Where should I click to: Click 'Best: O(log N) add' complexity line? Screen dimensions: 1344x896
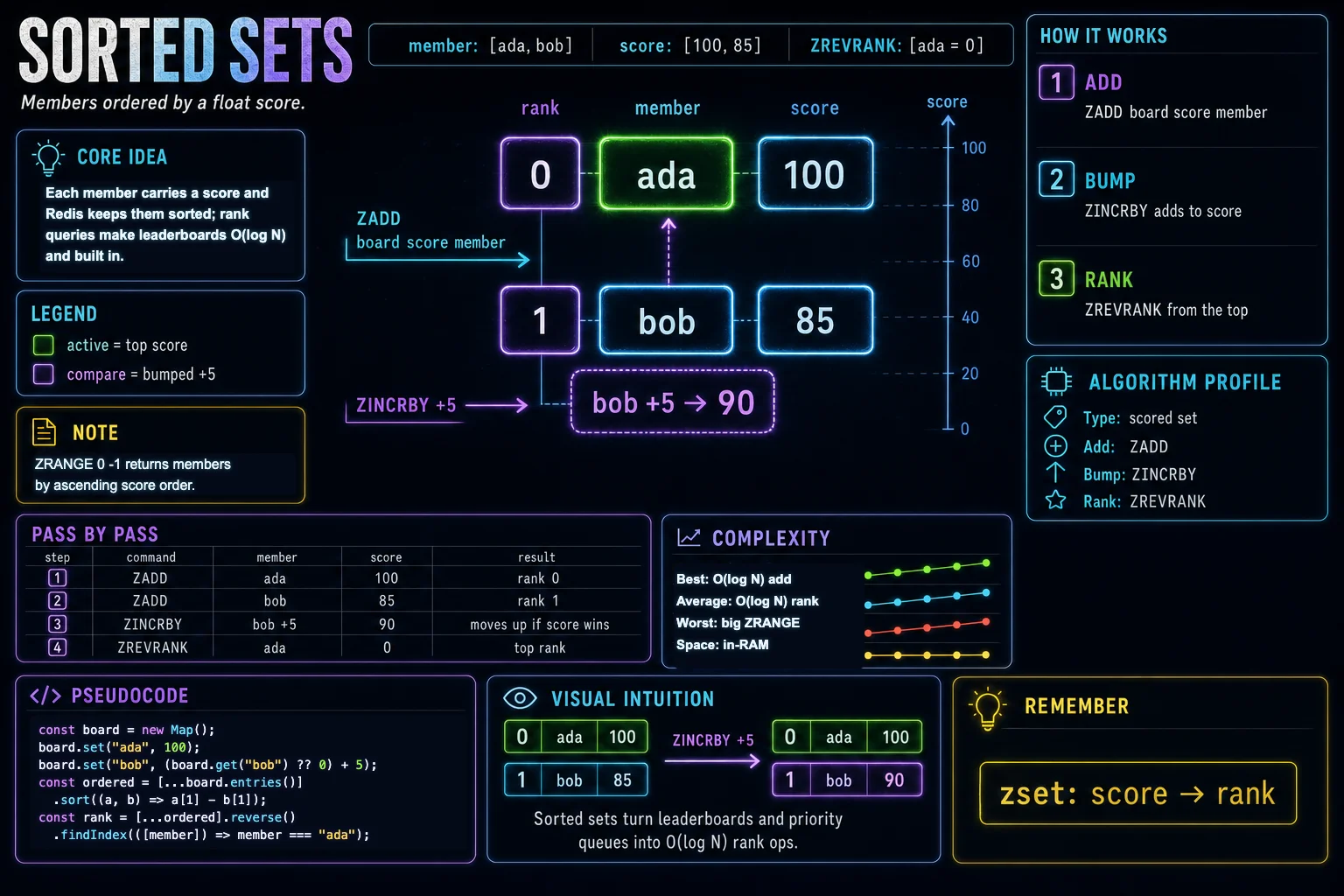point(733,579)
